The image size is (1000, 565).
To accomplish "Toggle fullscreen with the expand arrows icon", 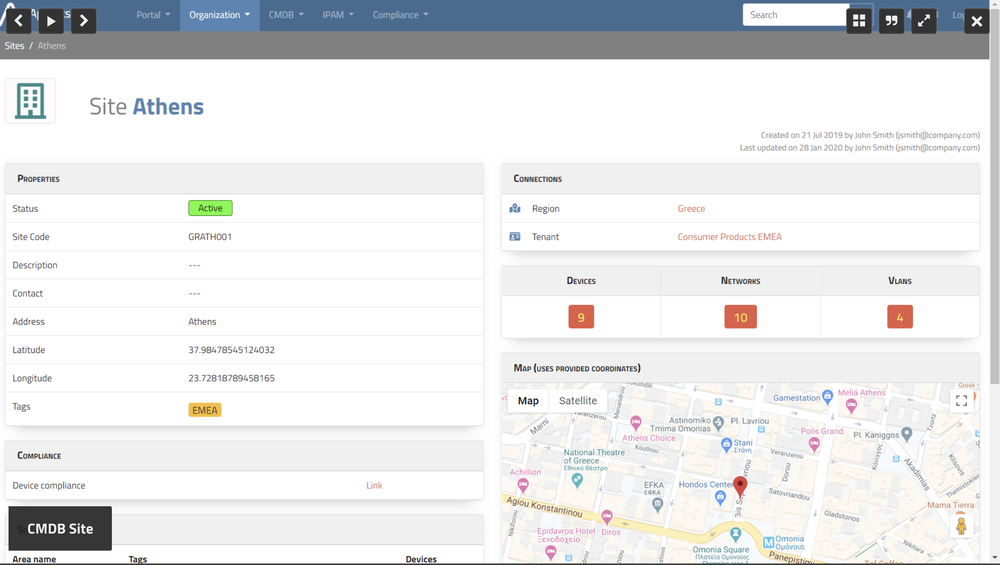I will (924, 20).
